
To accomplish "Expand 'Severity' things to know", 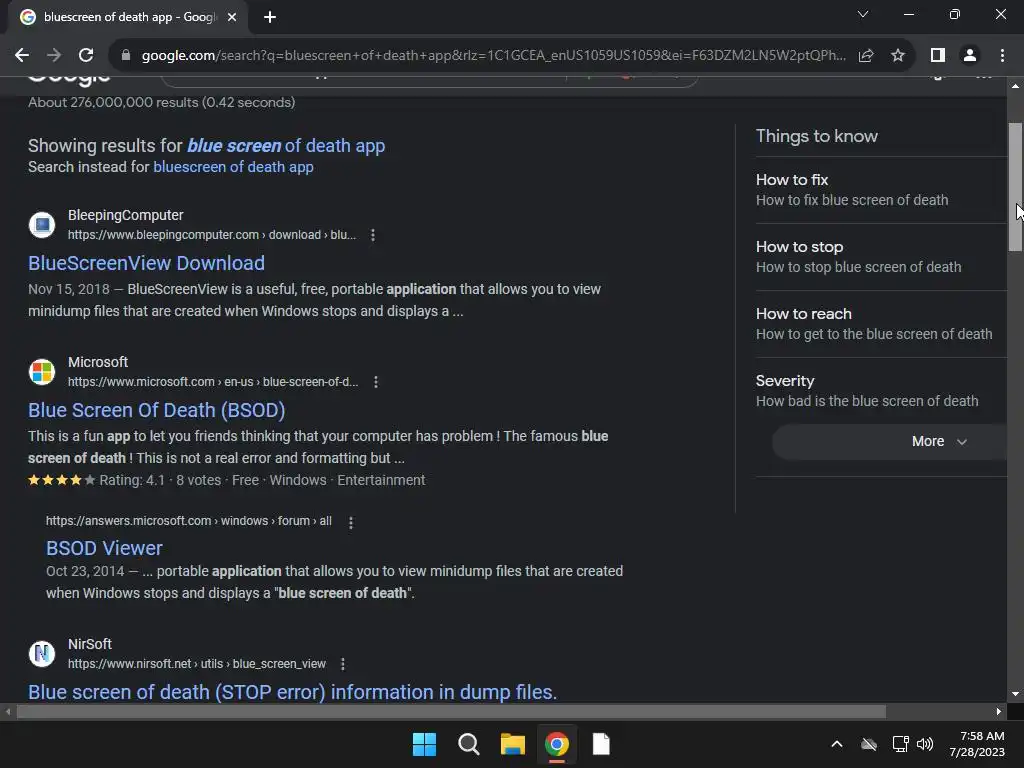I will (881, 391).
